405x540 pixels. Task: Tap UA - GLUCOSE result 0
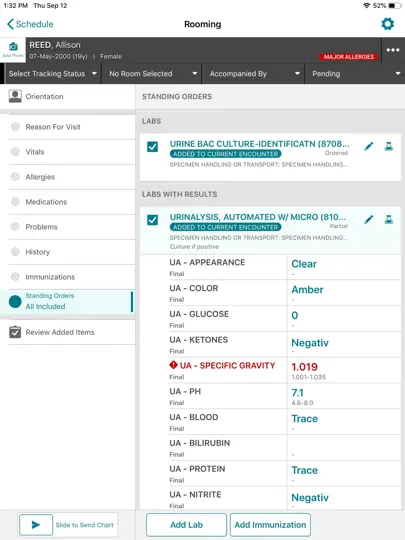(x=295, y=315)
